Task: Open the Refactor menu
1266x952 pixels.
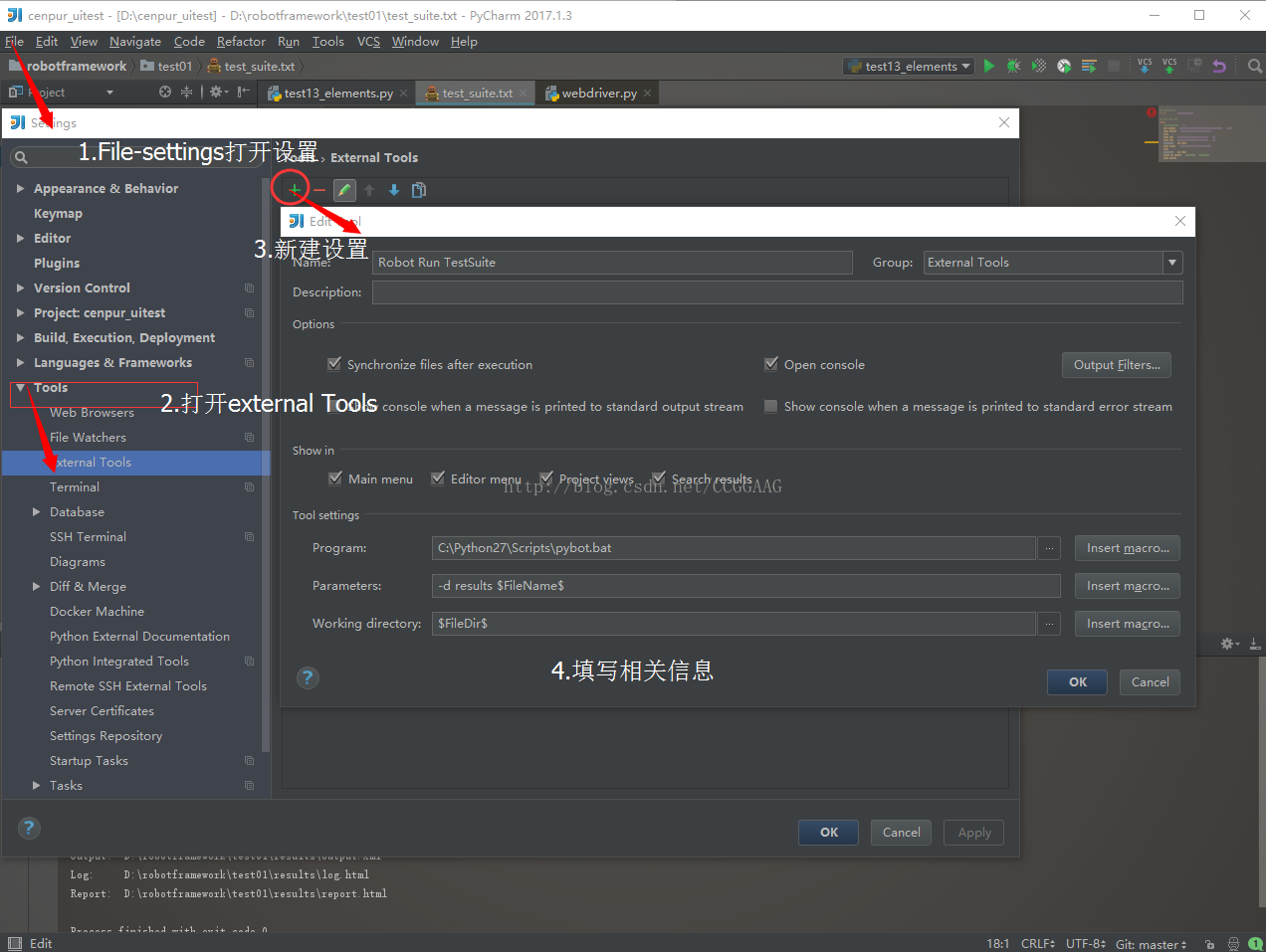Action: pos(241,42)
